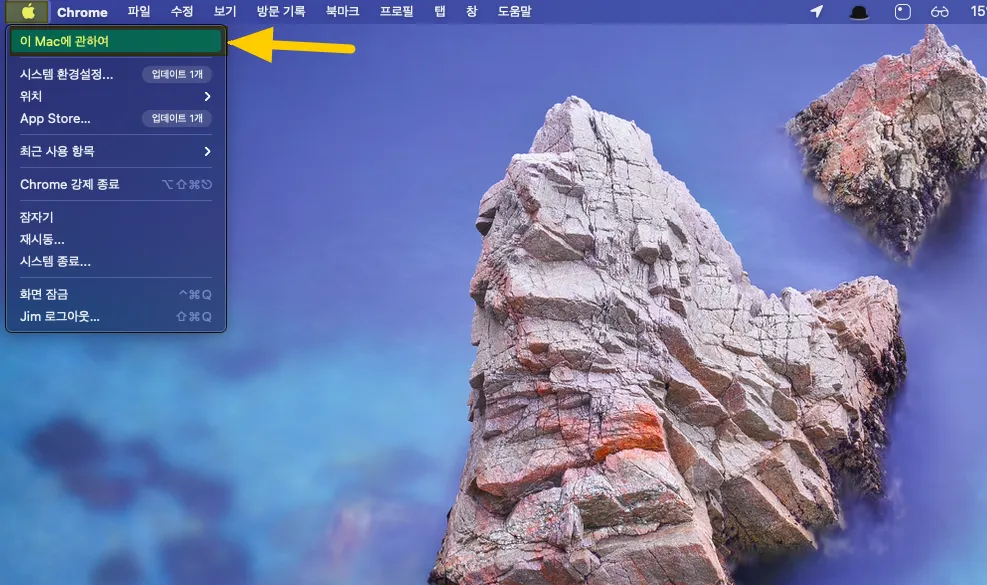Viewport: 987px width, 585px height.
Task: Open the Apple logo menu
Action: [x=28, y=11]
